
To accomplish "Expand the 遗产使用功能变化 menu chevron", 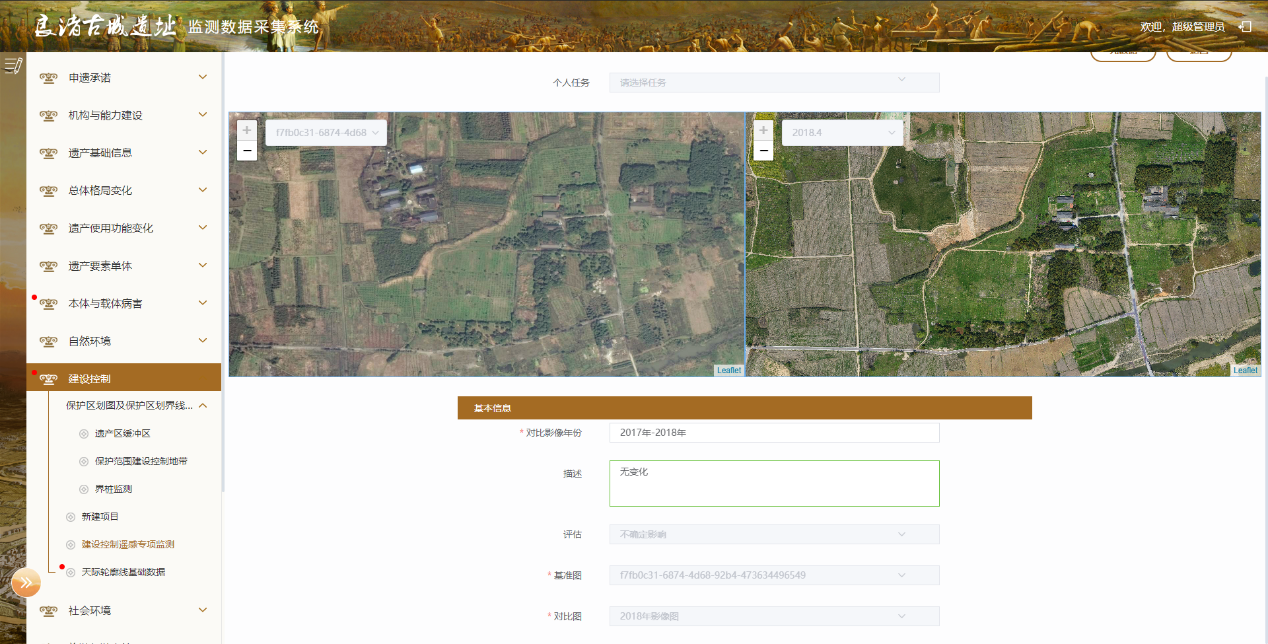I will pos(203,228).
